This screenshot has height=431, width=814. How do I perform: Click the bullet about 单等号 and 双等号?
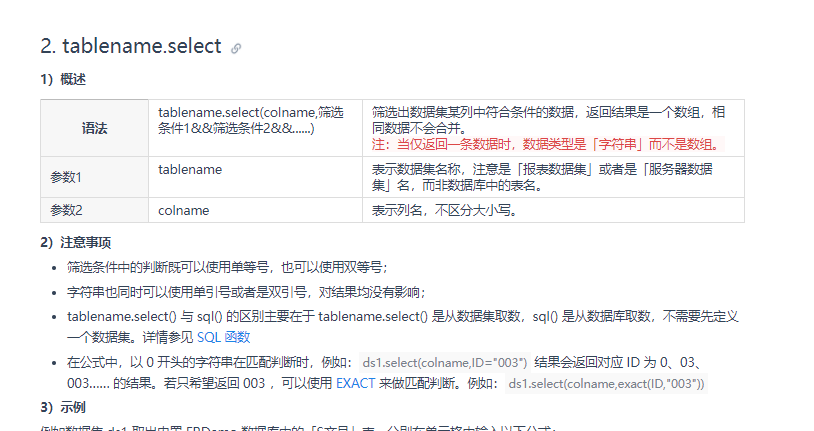click(x=227, y=267)
